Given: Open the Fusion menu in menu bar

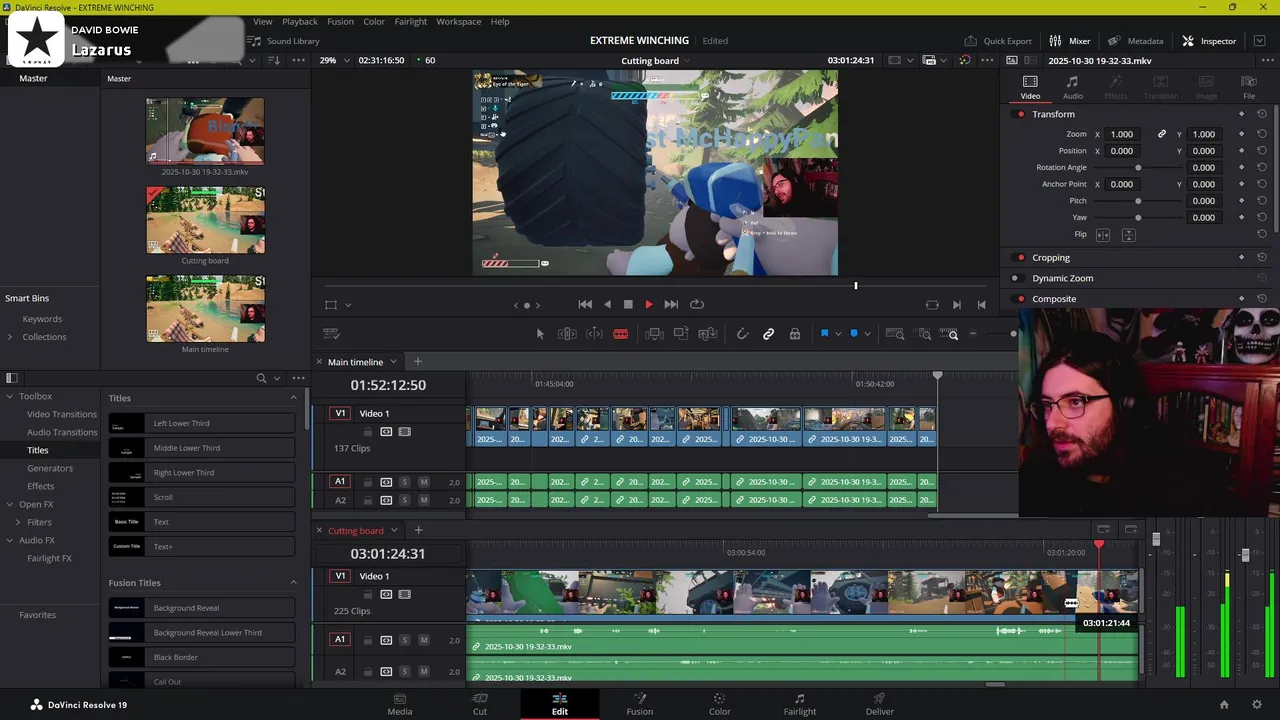Looking at the screenshot, I should point(340,21).
